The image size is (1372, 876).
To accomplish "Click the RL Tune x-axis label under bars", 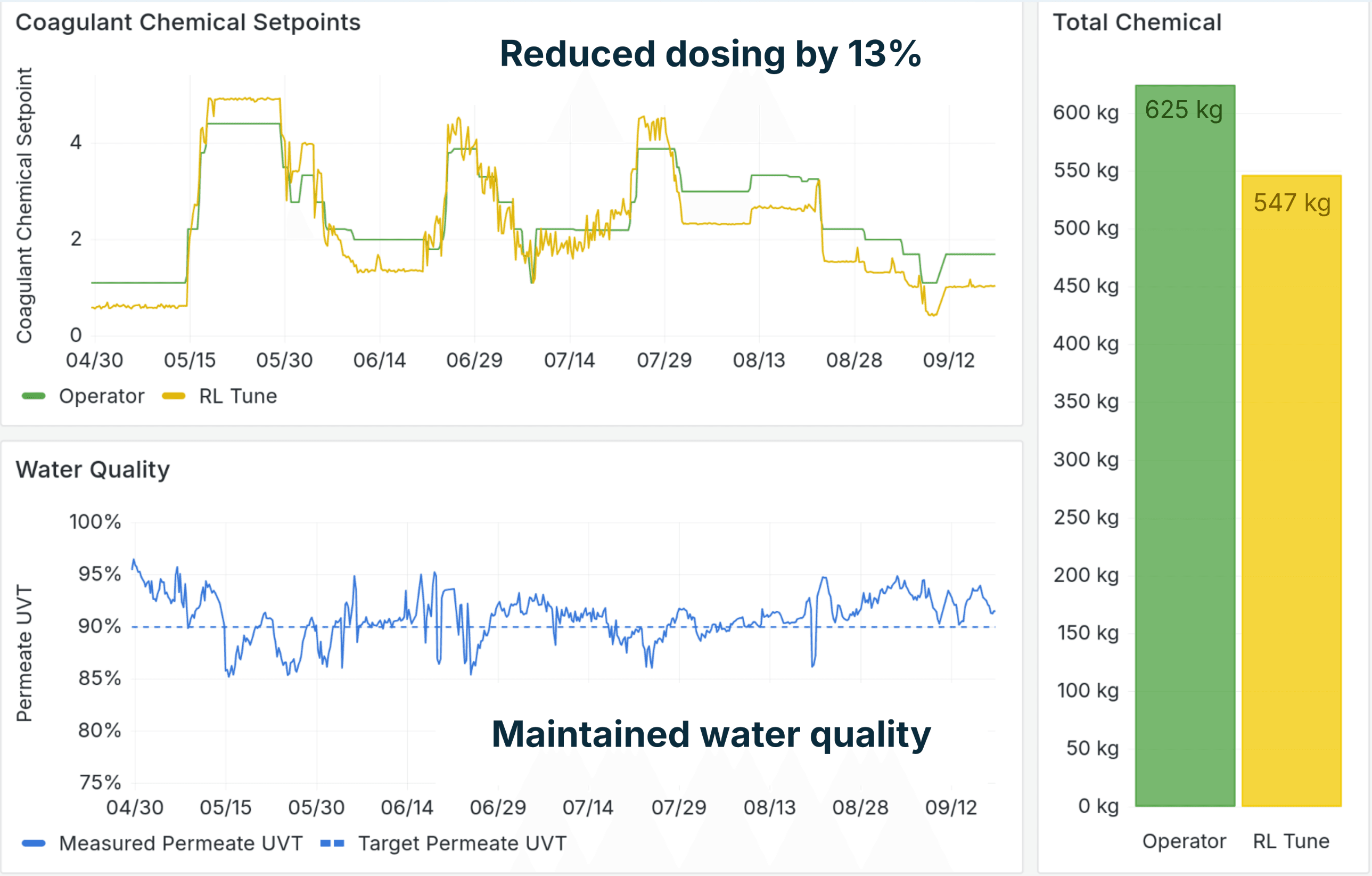I will (x=1291, y=841).
